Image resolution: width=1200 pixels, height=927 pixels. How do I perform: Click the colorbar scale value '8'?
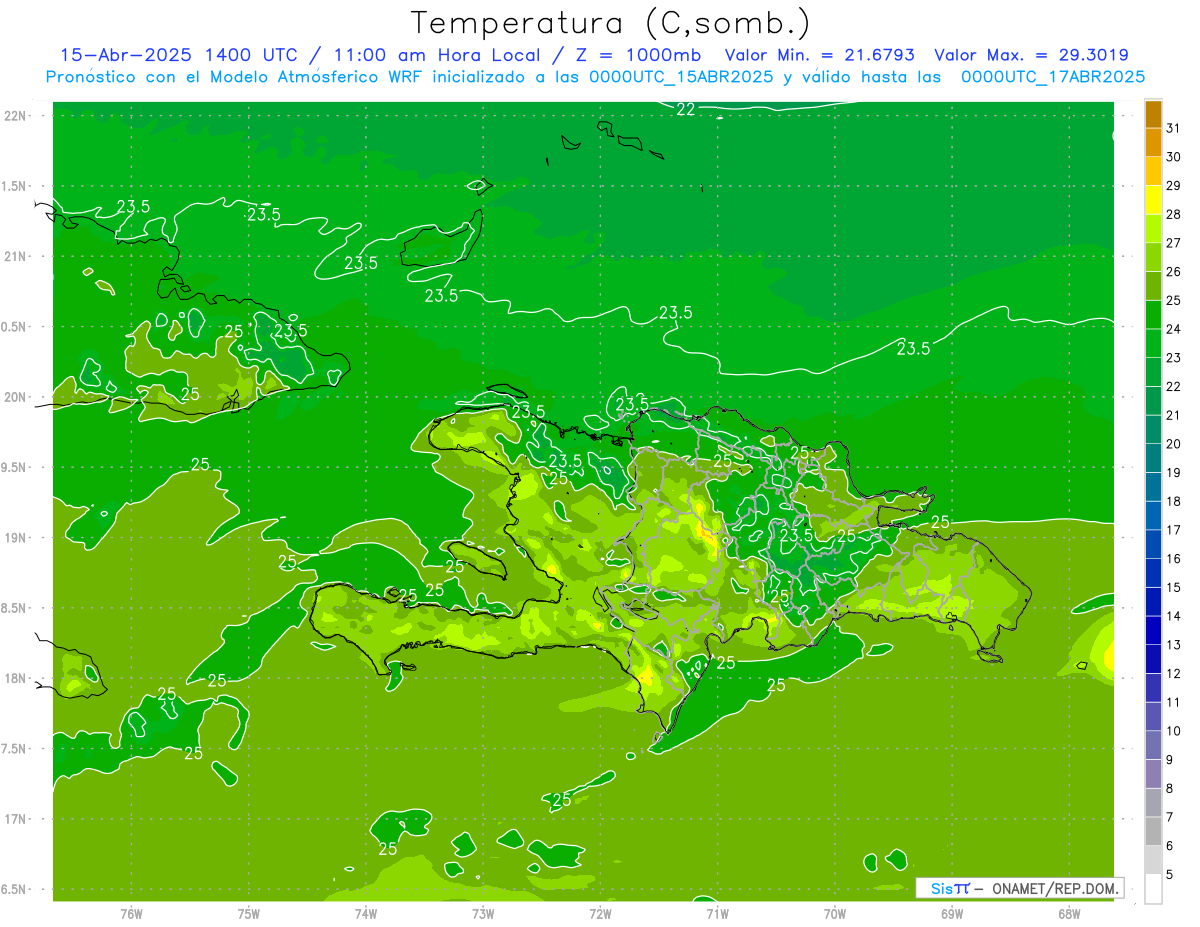(1170, 789)
